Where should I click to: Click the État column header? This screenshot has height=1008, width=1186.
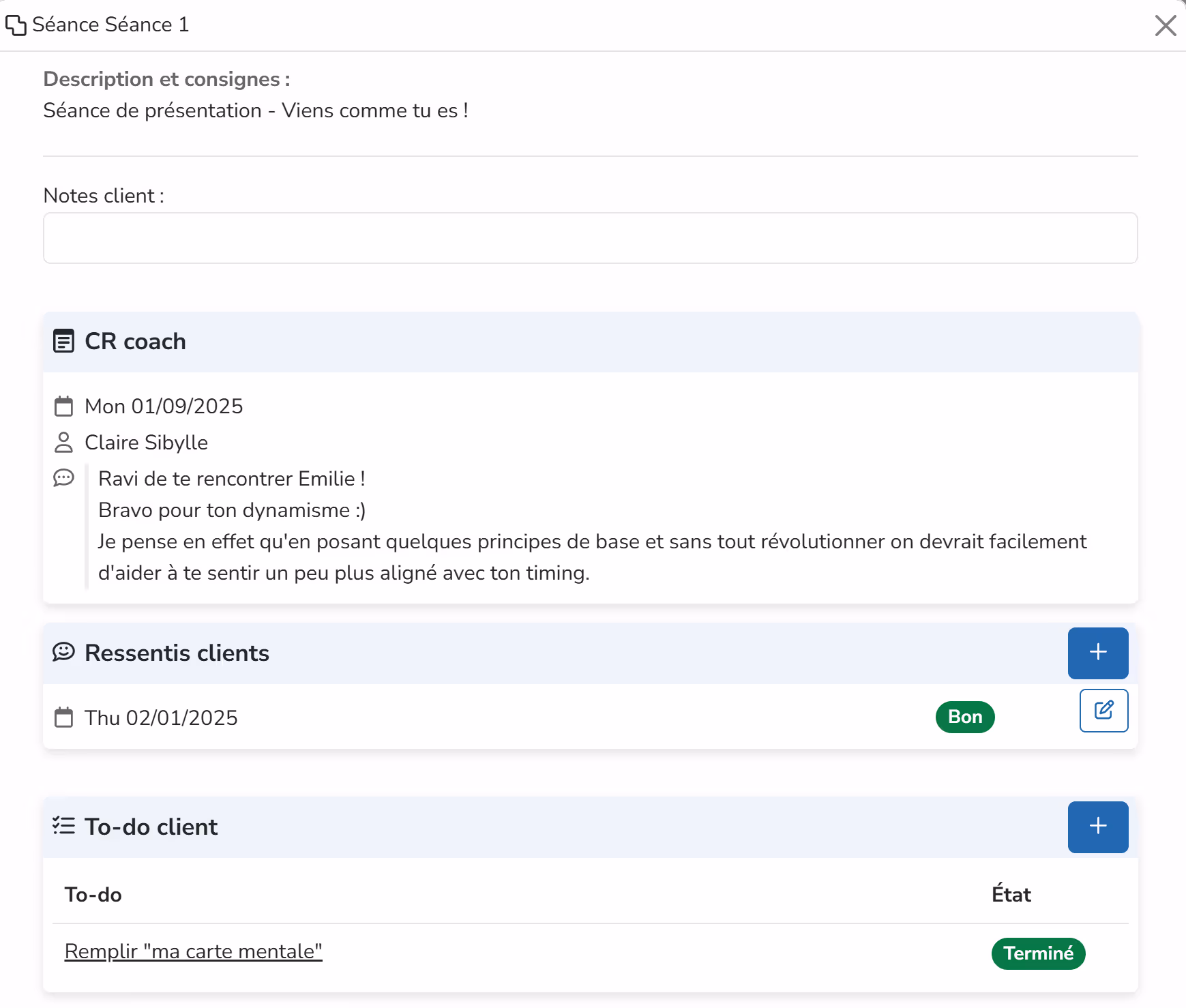pos(1011,894)
